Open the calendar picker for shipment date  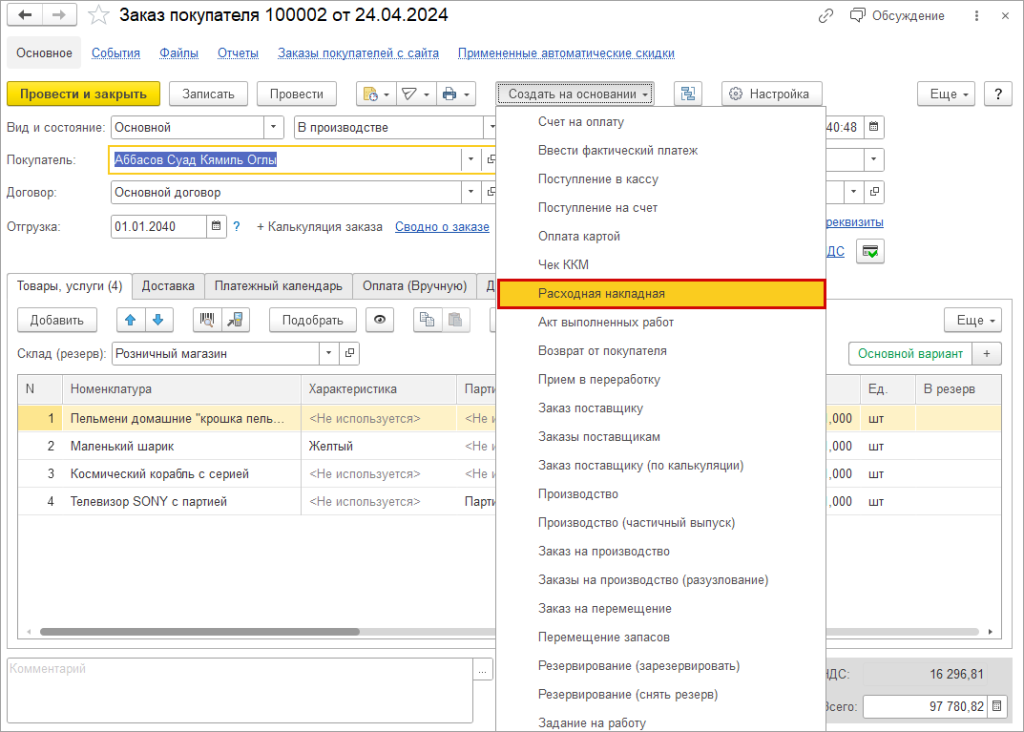(217, 227)
